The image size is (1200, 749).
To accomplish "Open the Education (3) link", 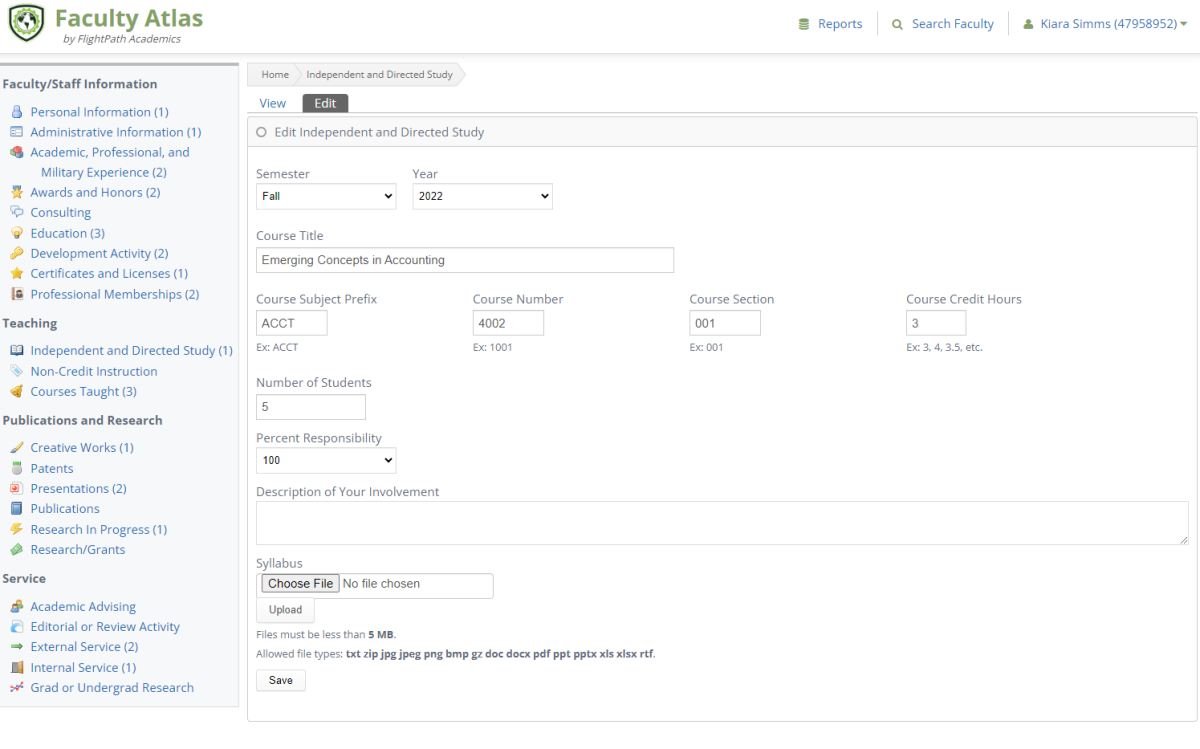I will [67, 233].
